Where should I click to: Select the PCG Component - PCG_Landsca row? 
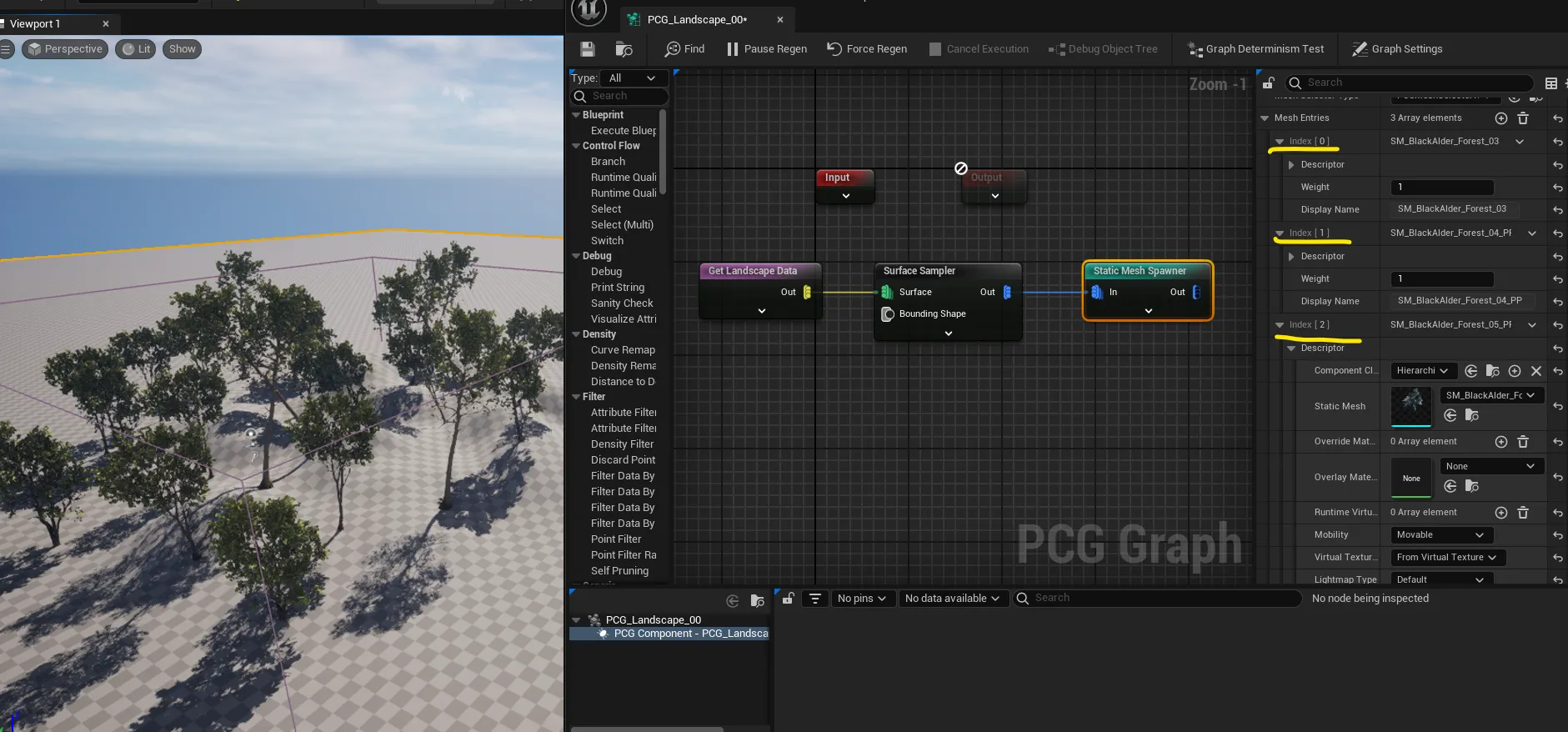pyautogui.click(x=669, y=634)
